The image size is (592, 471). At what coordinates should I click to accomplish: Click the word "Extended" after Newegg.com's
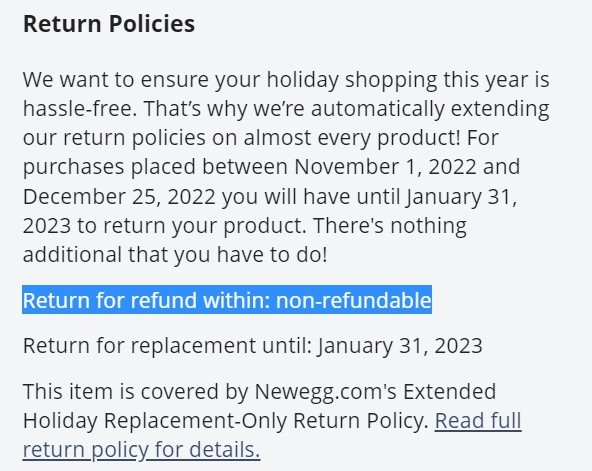point(450,391)
